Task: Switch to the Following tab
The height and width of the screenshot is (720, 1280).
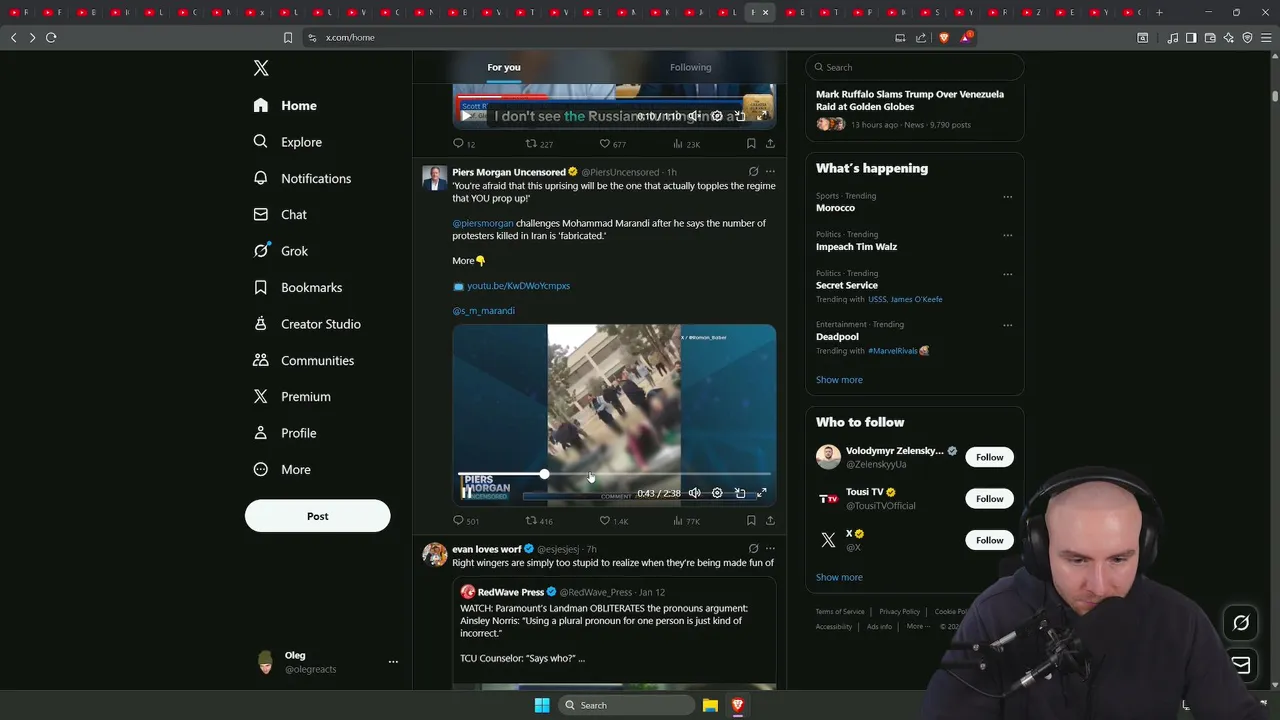Action: tap(691, 67)
